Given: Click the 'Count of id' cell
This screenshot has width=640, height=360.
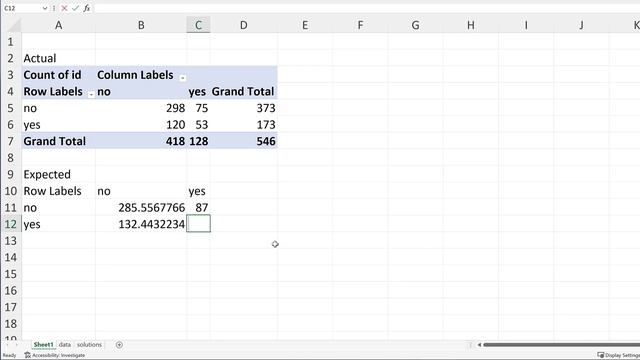Looking at the screenshot, I should (58, 75).
